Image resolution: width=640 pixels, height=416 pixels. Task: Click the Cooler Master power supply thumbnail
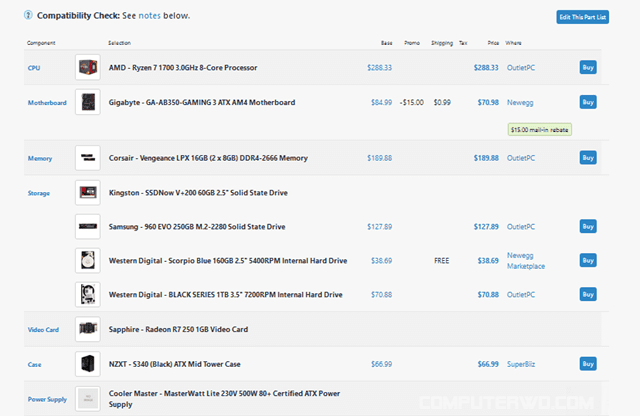[x=88, y=399]
